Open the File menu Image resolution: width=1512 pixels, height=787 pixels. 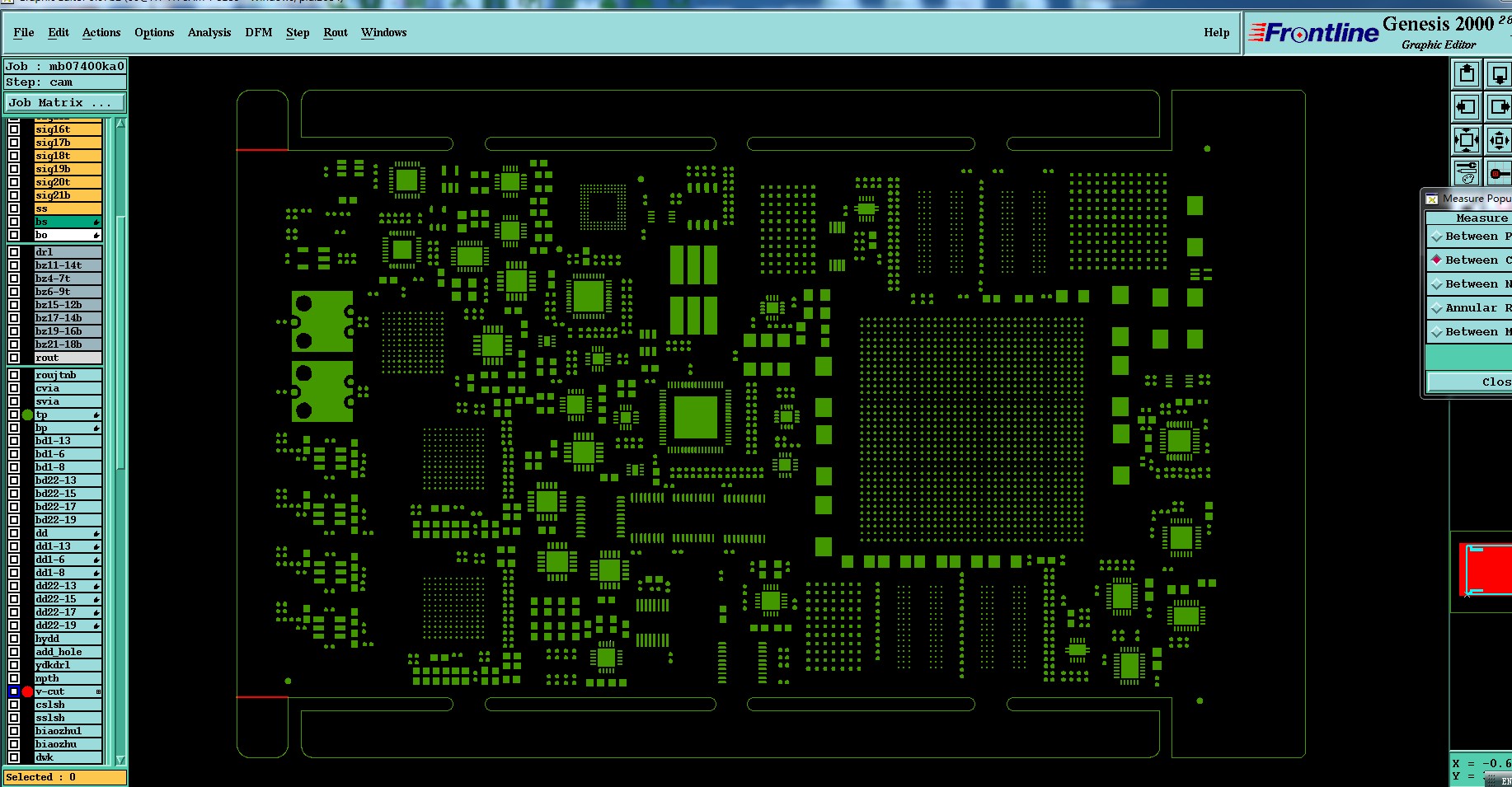(x=24, y=32)
